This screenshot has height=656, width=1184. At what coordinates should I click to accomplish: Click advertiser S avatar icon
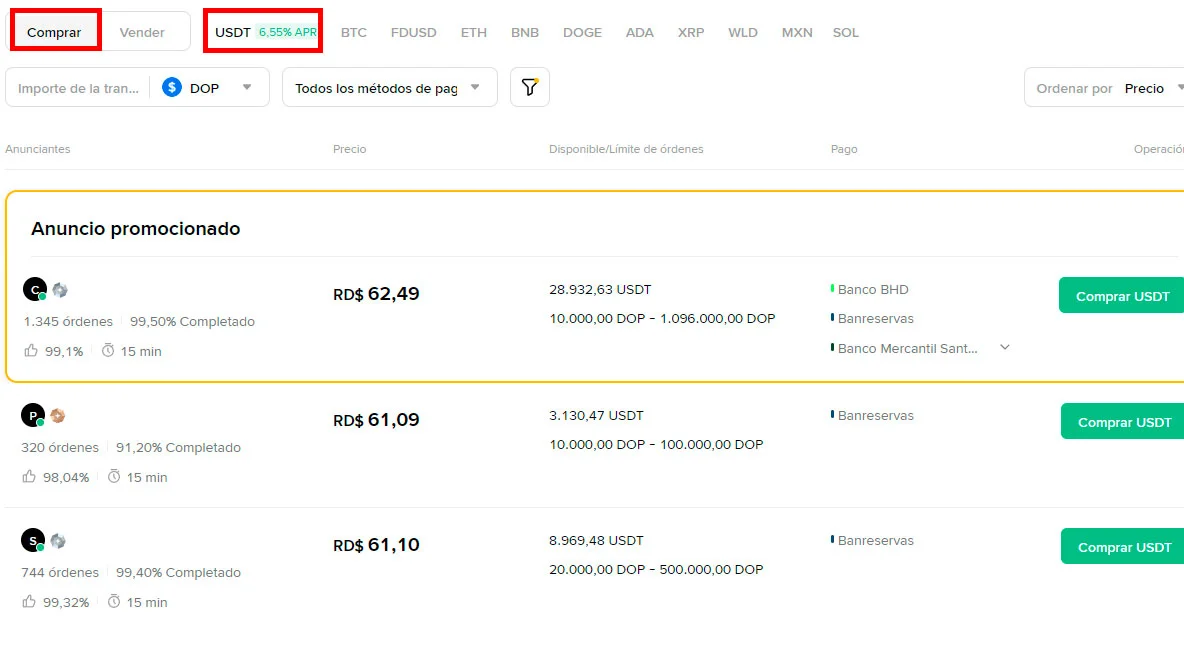tap(32, 541)
